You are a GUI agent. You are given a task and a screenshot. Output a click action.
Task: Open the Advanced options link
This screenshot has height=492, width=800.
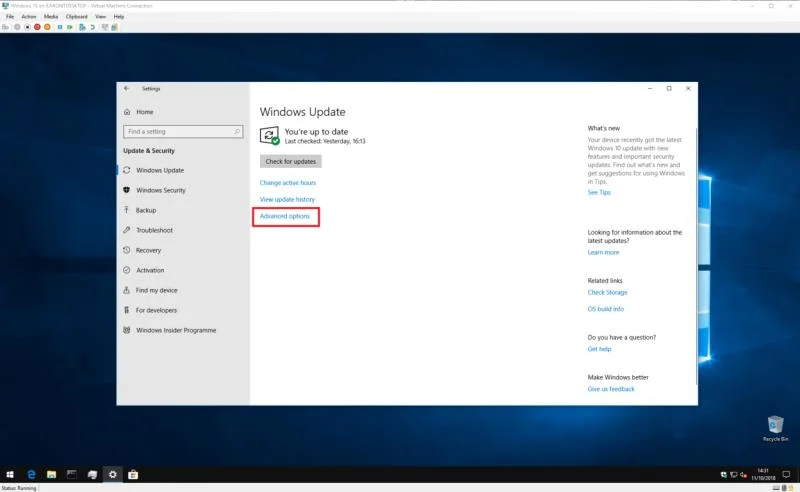[284, 216]
